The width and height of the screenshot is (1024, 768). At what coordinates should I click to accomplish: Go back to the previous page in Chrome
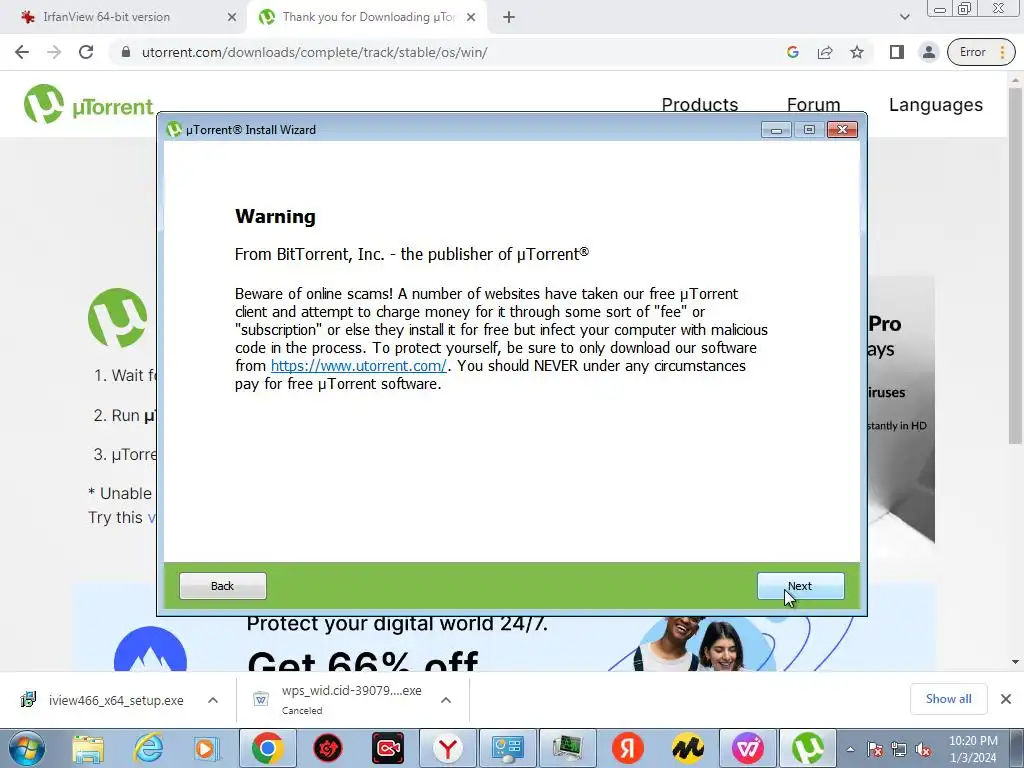pyautogui.click(x=22, y=52)
